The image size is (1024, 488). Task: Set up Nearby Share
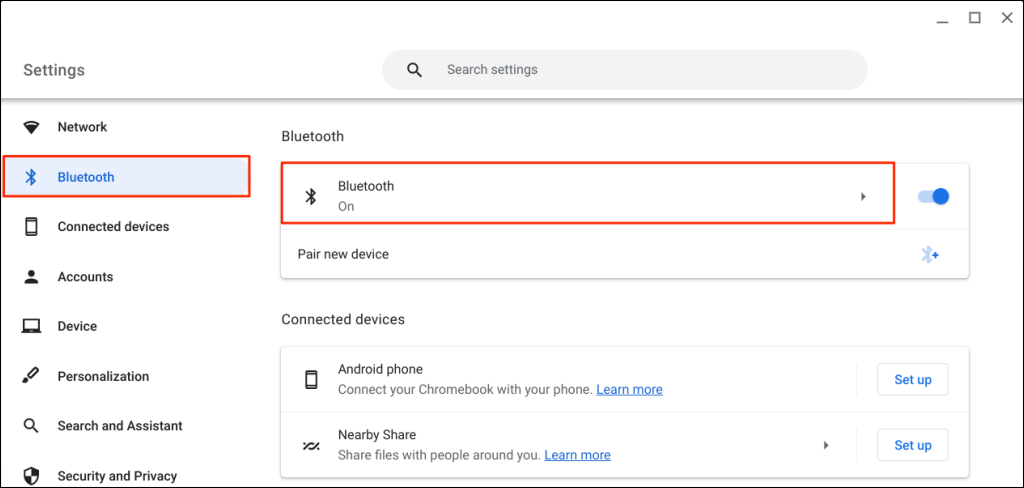click(x=912, y=445)
